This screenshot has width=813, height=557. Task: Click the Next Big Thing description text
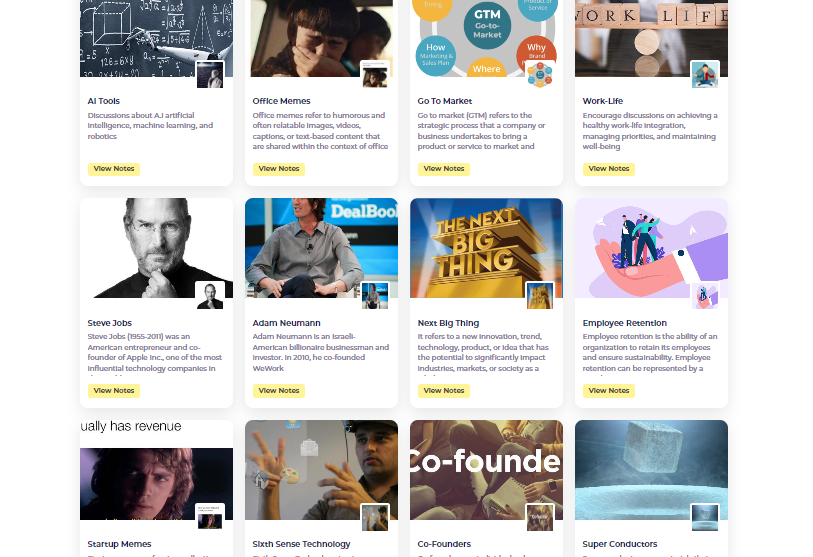point(483,353)
